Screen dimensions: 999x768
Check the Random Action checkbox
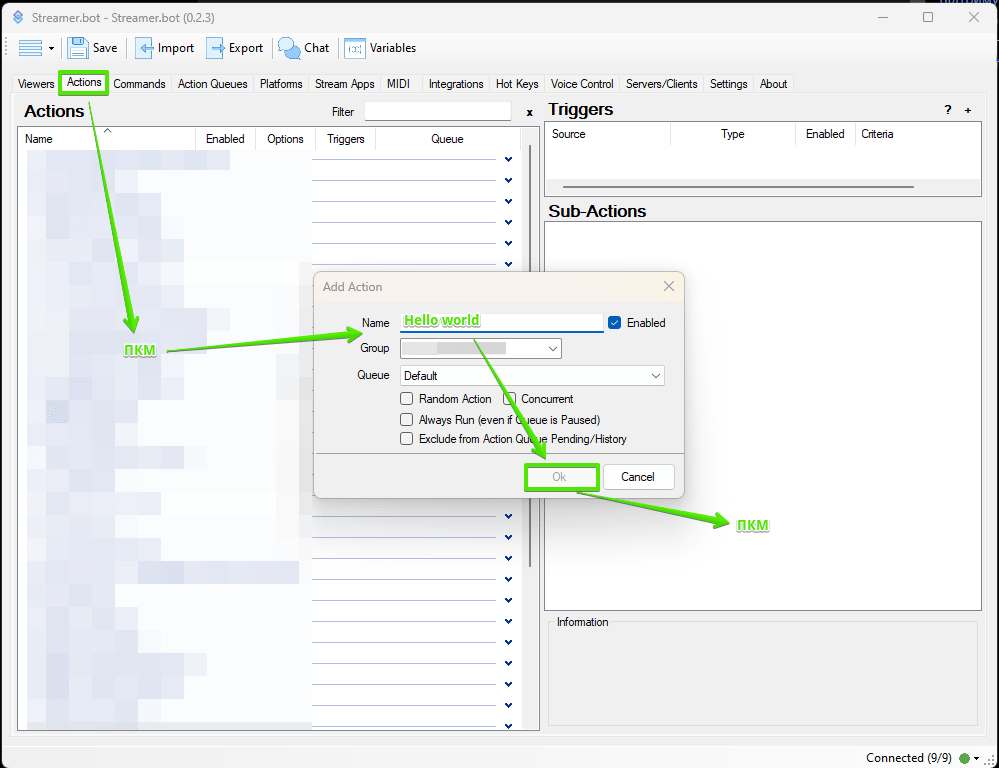pos(406,399)
